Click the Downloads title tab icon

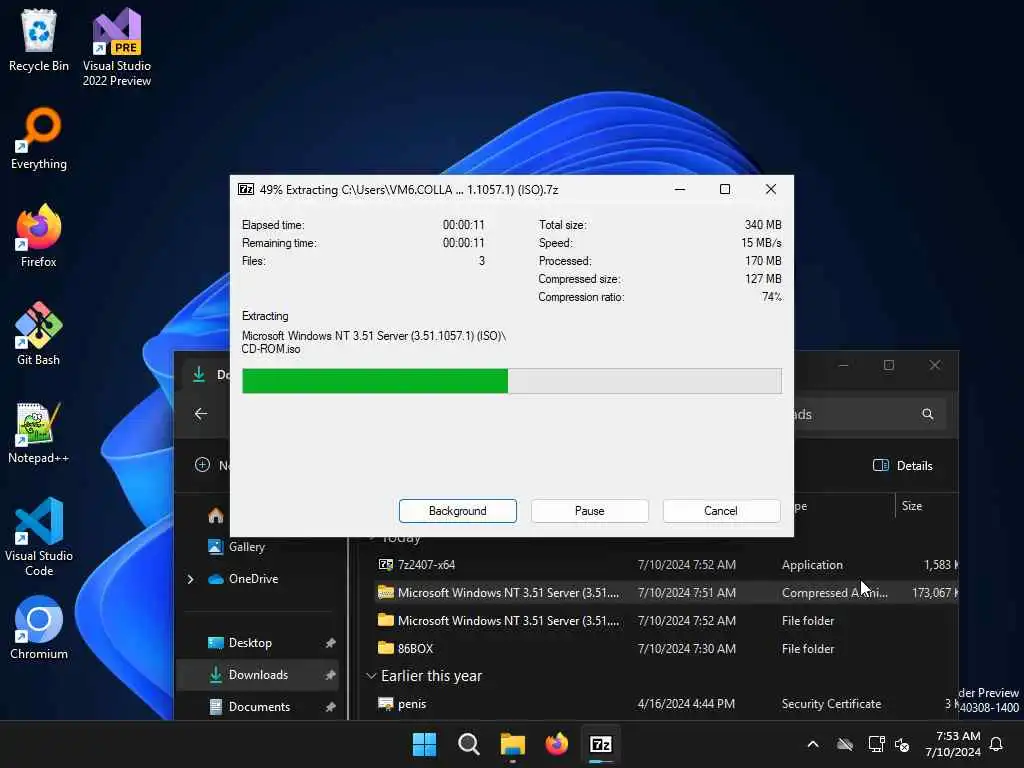click(199, 375)
